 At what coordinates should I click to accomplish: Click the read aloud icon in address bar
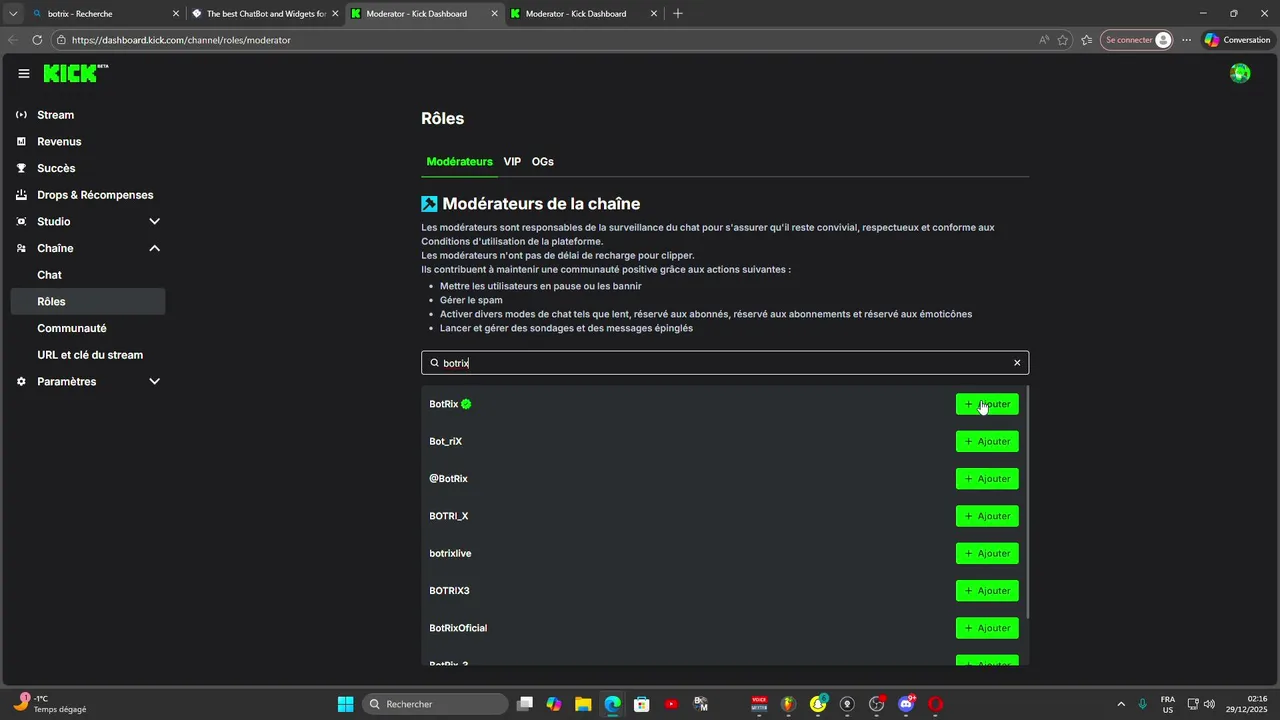[1044, 40]
